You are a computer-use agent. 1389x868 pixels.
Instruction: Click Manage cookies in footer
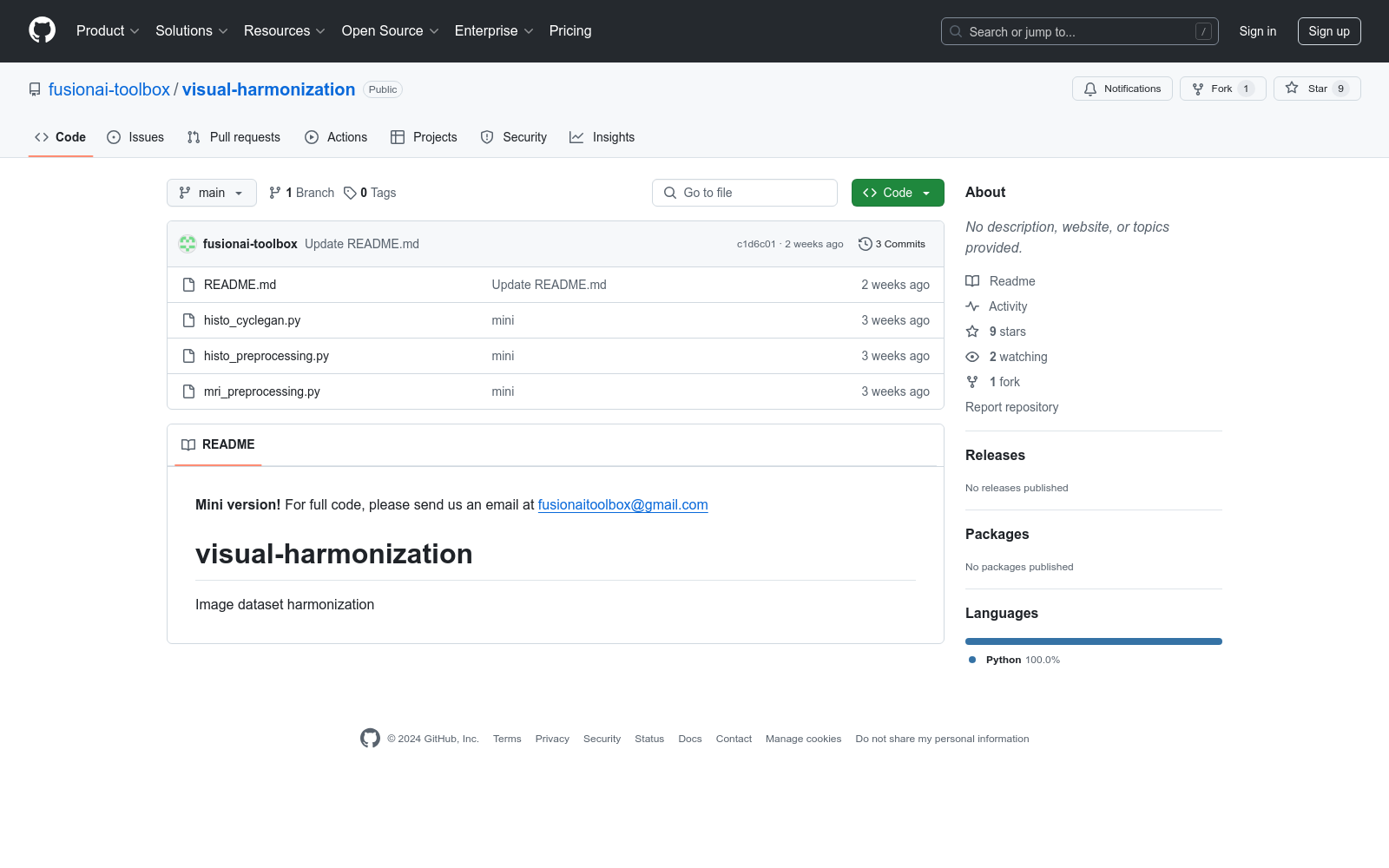point(804,739)
